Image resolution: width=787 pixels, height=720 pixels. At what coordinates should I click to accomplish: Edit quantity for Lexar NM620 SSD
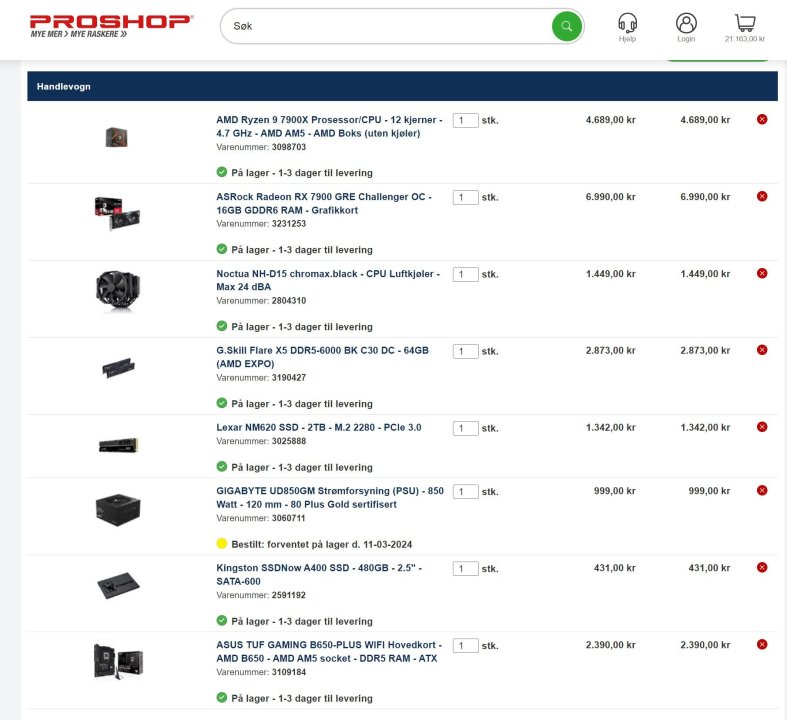(x=465, y=428)
